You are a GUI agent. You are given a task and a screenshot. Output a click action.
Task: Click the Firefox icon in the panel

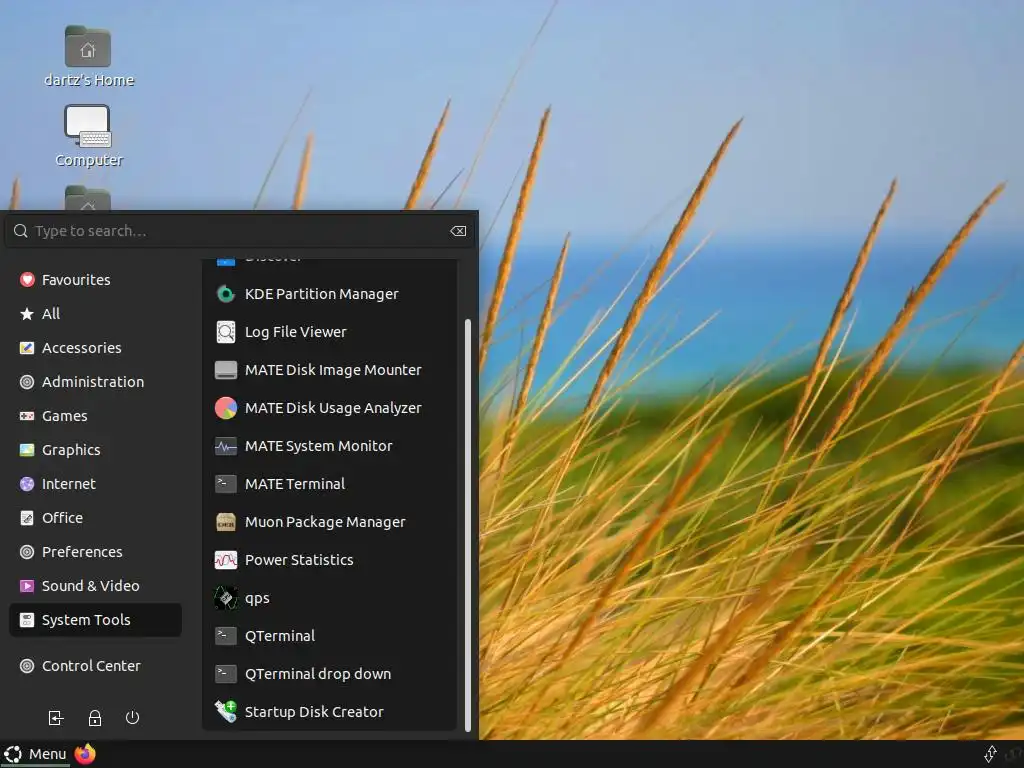pos(85,754)
